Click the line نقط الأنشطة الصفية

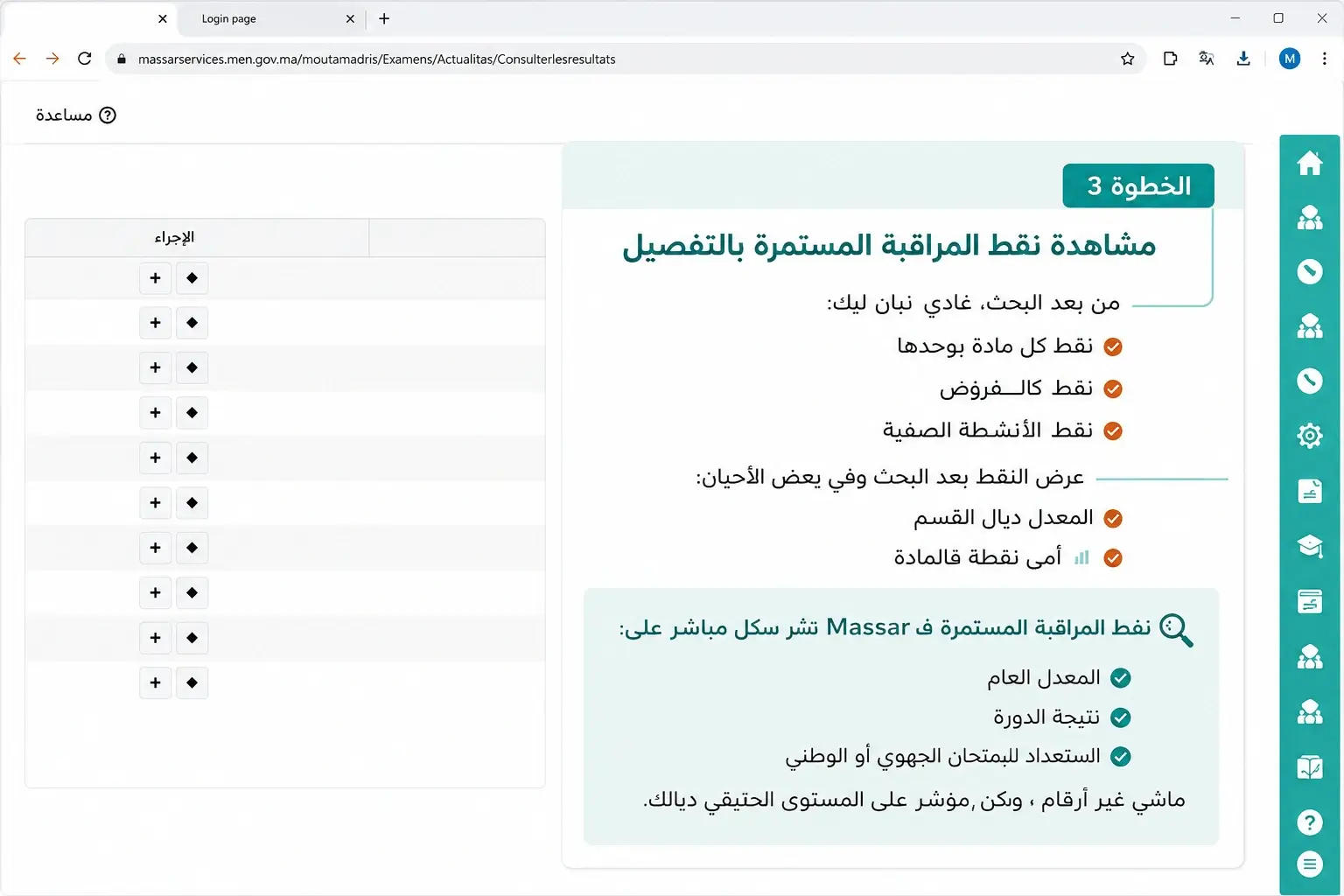(x=988, y=430)
